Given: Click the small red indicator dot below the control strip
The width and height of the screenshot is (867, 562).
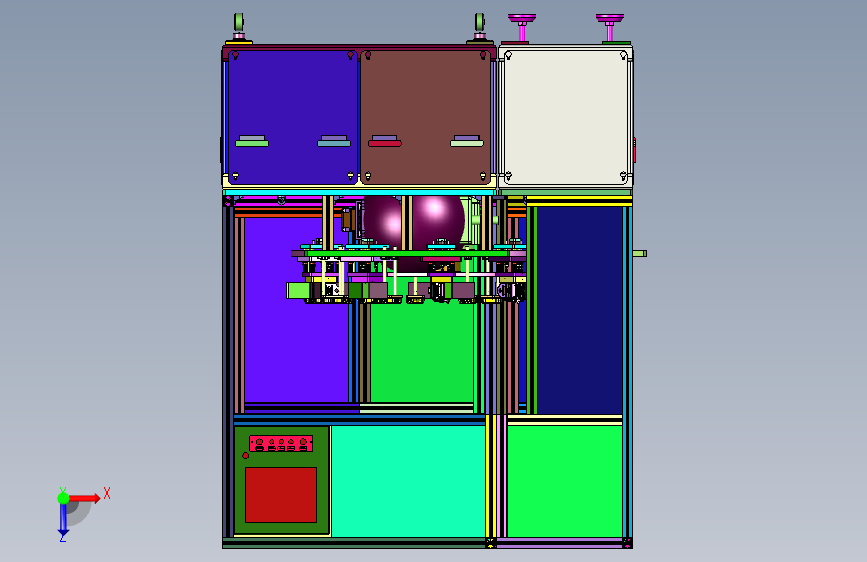Looking at the screenshot, I should point(246,455).
